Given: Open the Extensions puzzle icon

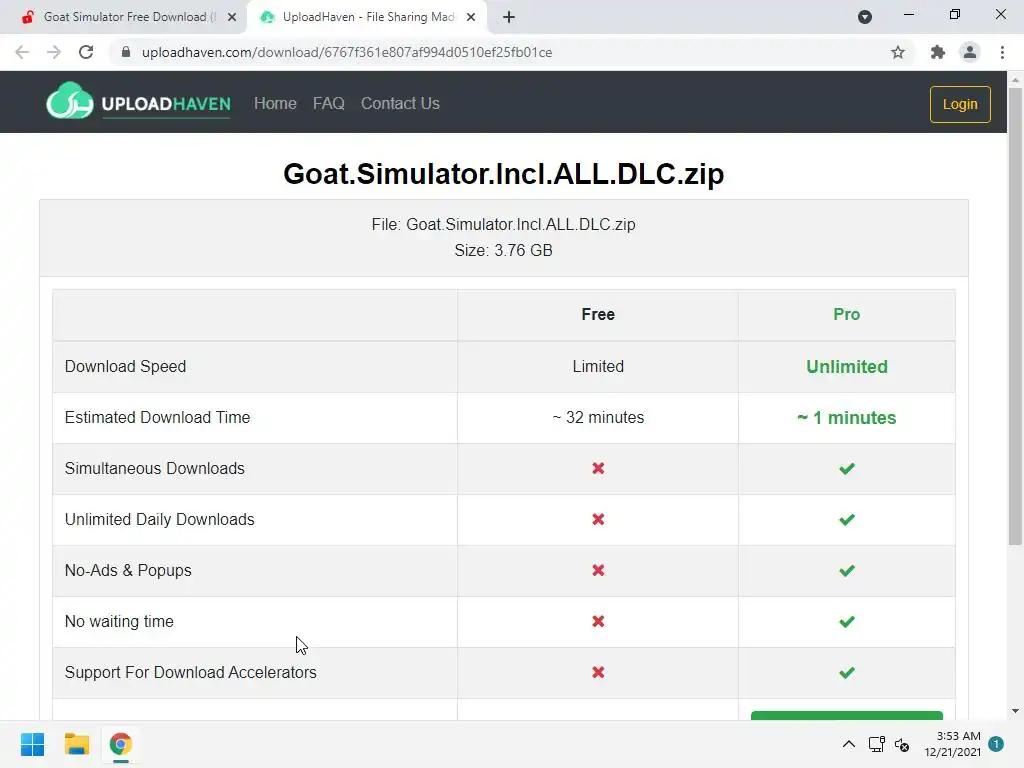Looking at the screenshot, I should pos(938,52).
